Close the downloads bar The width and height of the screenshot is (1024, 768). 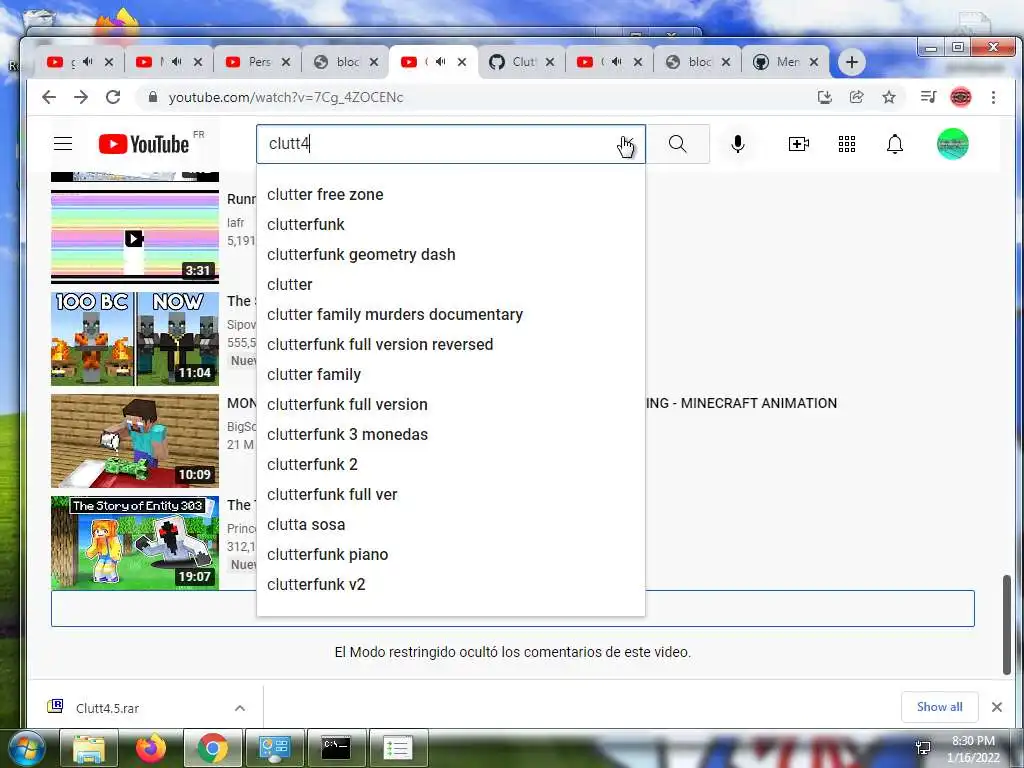click(997, 707)
